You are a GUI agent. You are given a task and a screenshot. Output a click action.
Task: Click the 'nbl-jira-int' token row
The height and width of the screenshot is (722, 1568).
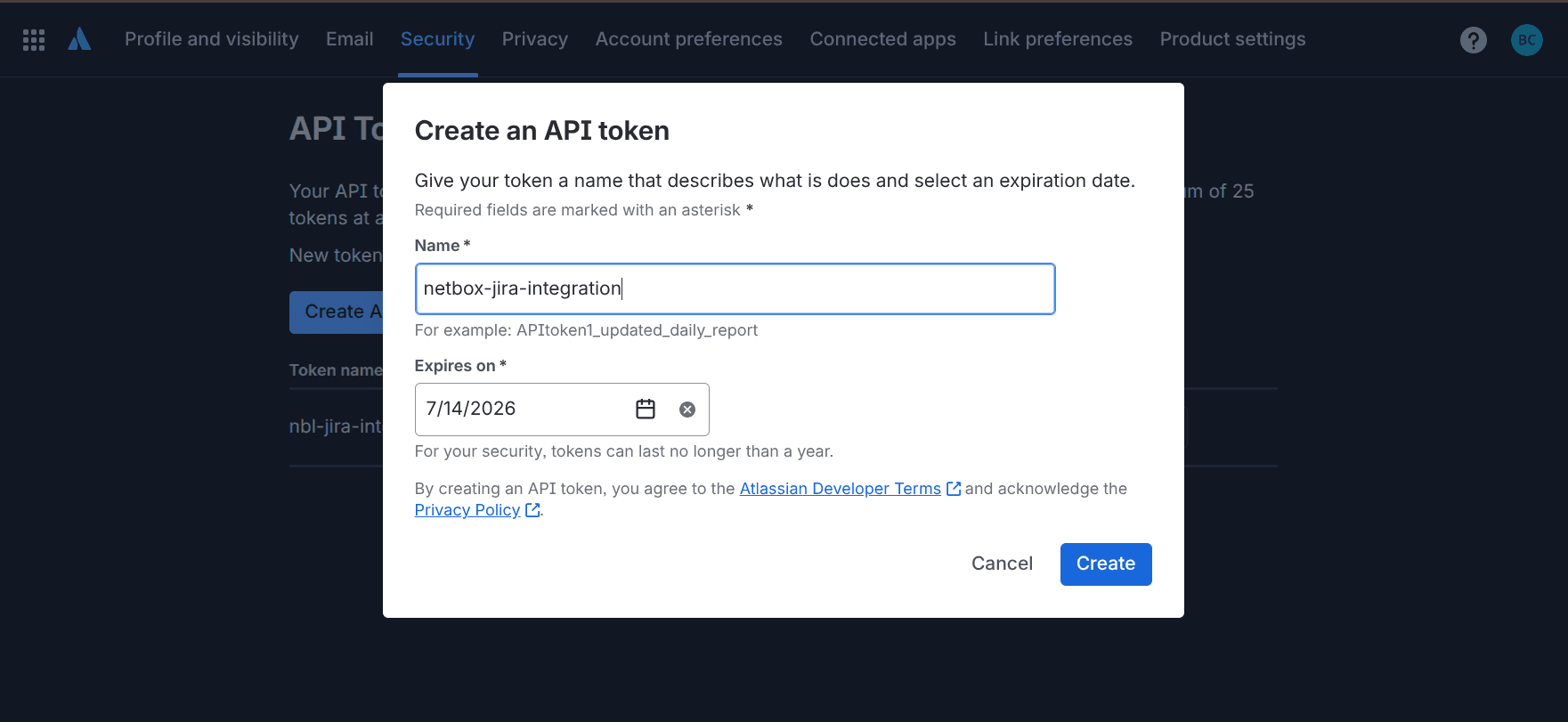coord(336,426)
